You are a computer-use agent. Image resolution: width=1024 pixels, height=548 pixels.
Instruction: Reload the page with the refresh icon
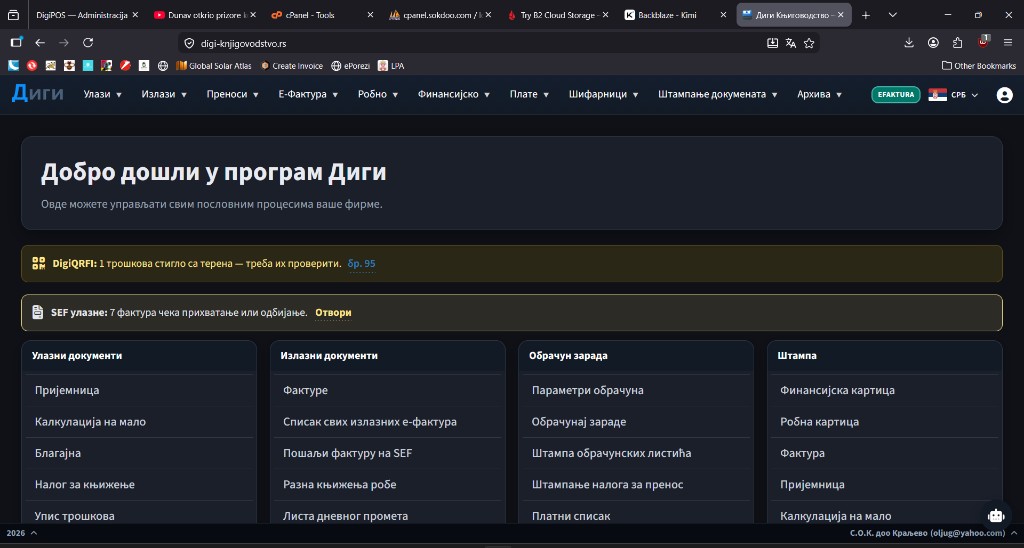(88, 42)
